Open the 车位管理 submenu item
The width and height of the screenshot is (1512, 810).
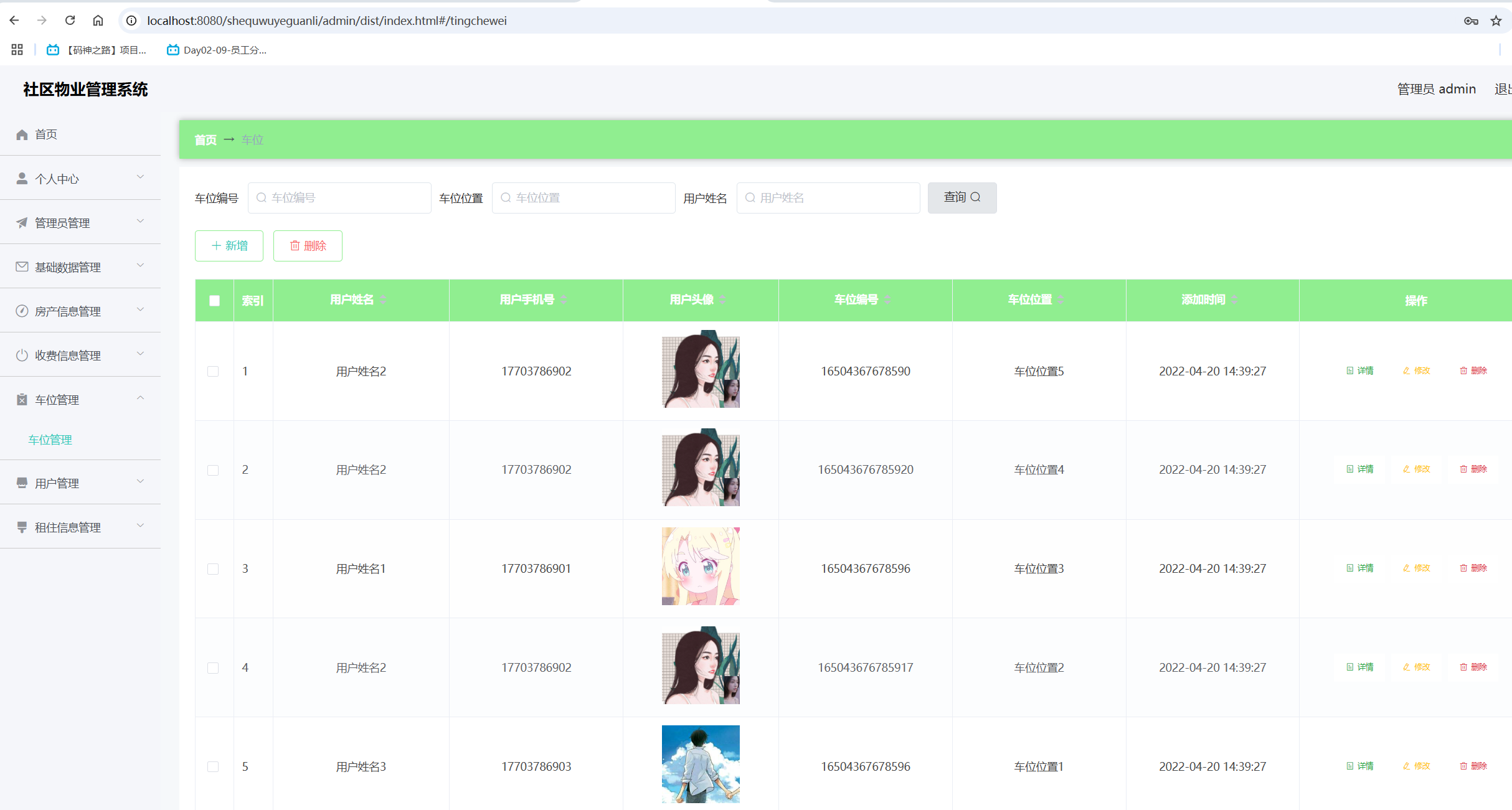click(x=50, y=440)
